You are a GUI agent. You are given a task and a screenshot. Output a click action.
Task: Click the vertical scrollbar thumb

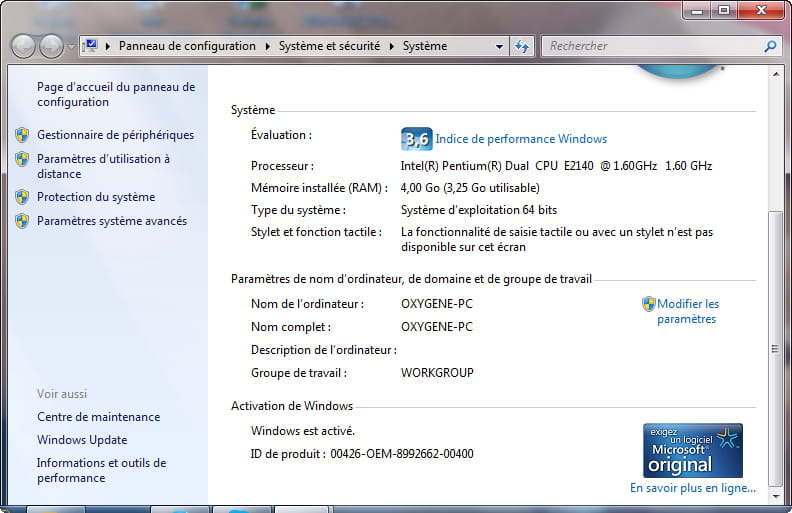tap(775, 348)
